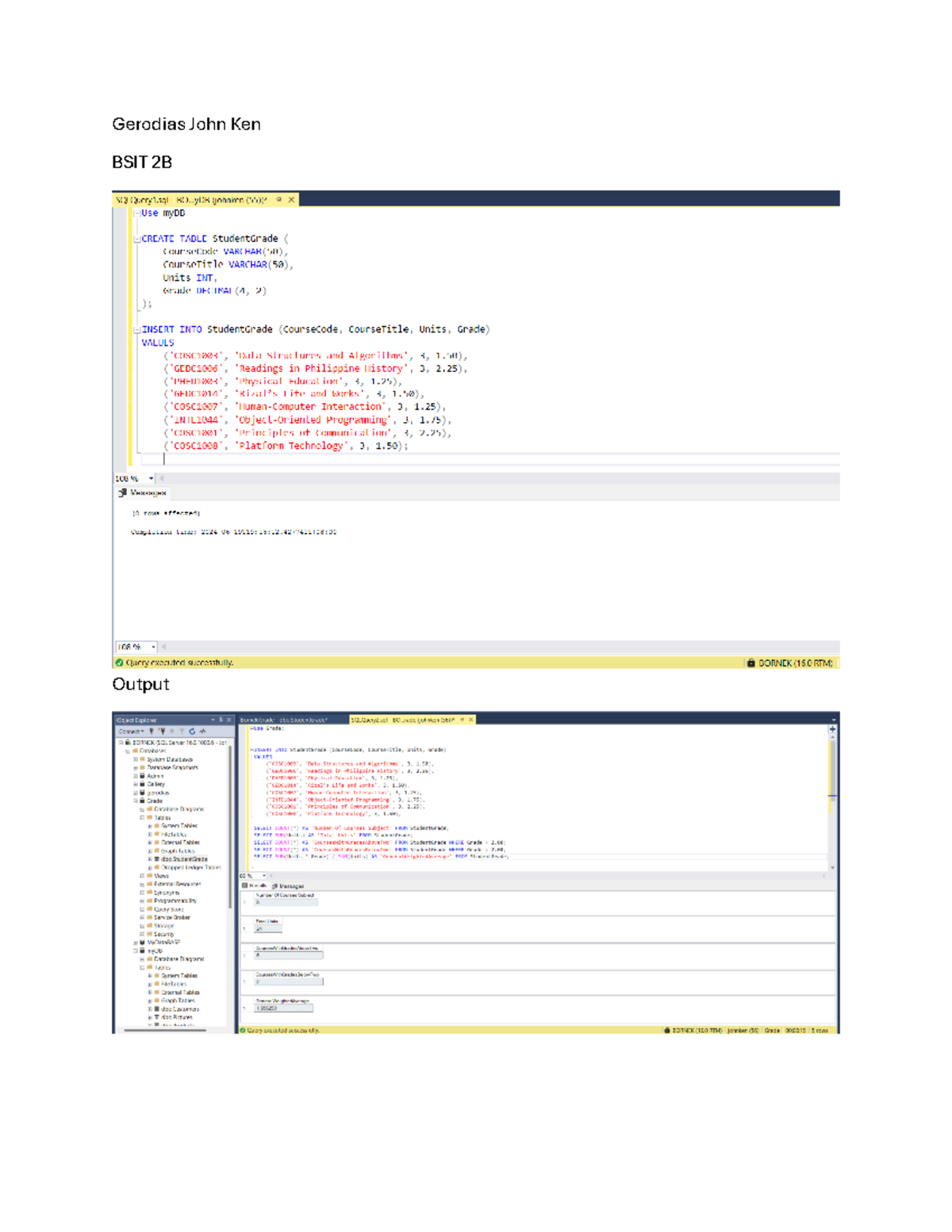Viewport: 952px width, 1232px height.
Task: Click the server icon for BORNEK SQL Server
Action: pos(127,742)
